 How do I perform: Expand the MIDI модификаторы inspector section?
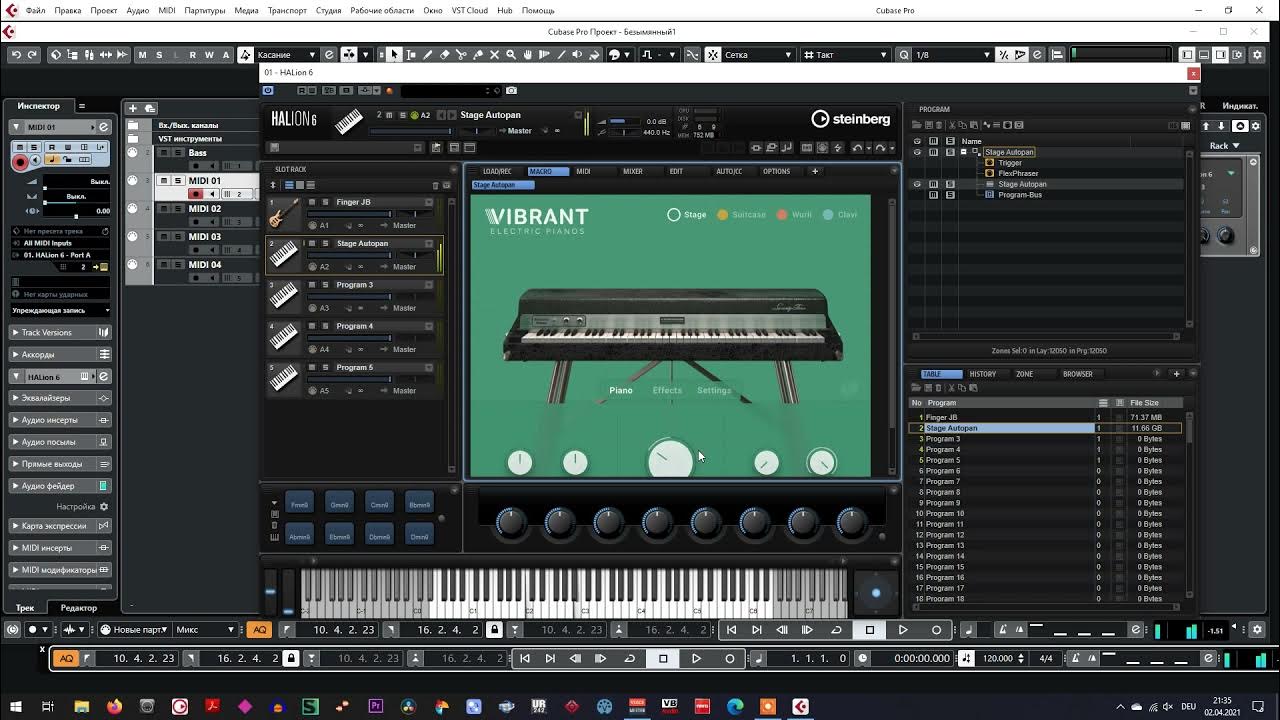click(60, 570)
